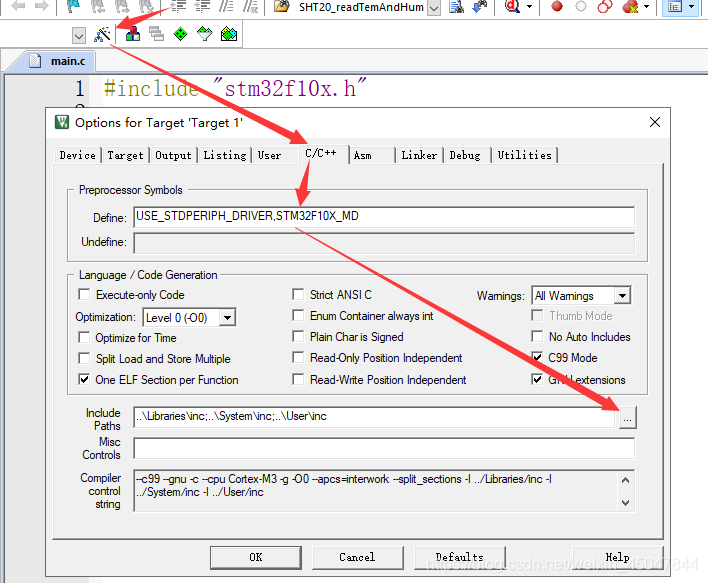
Task: Open dropdown arrow beside window layout icon
Action: [691, 6]
